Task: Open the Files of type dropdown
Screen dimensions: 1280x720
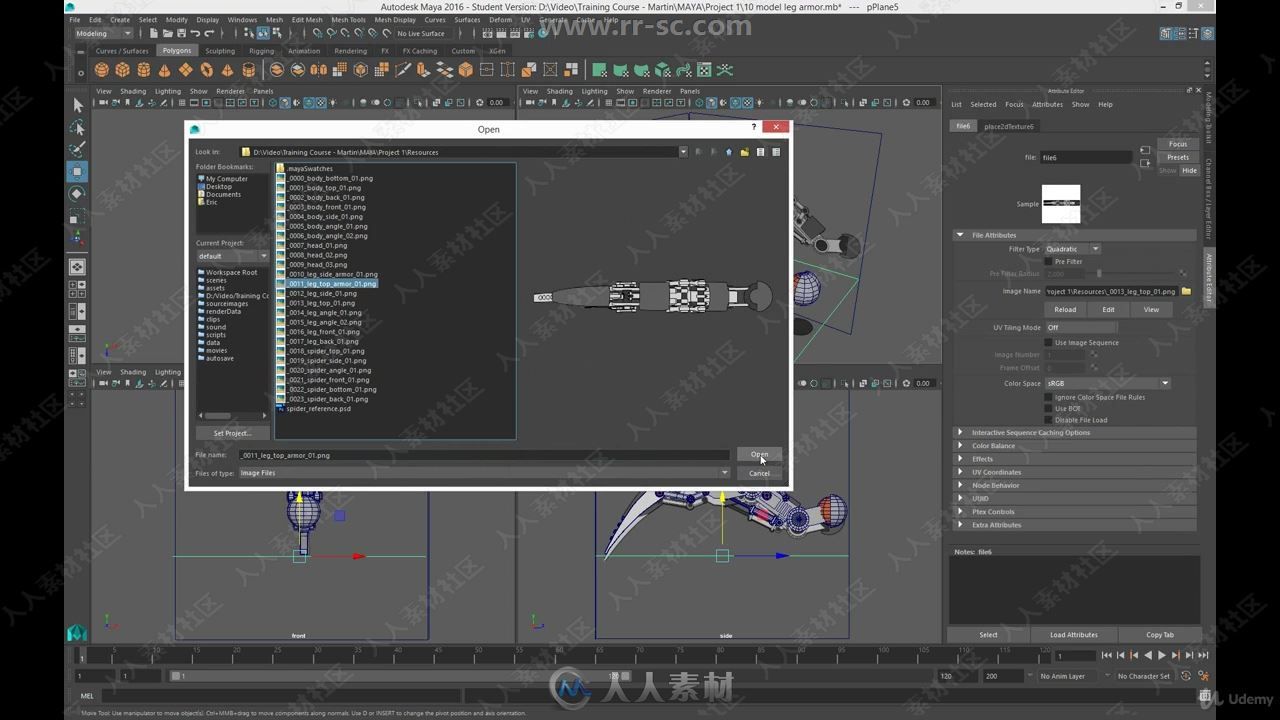Action: tap(484, 473)
